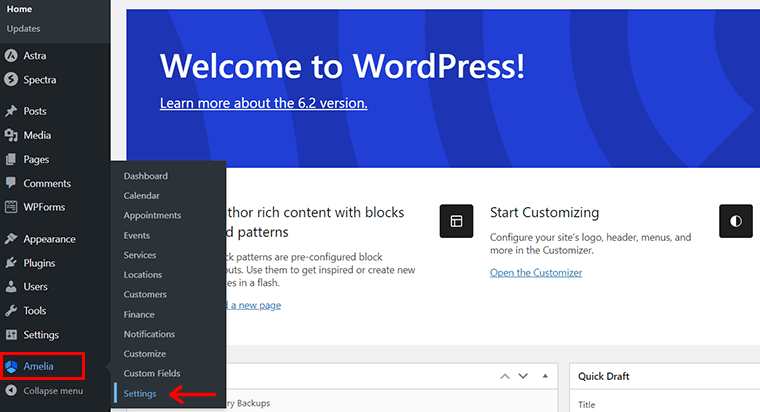Click the Tools wrench icon

[10, 312]
